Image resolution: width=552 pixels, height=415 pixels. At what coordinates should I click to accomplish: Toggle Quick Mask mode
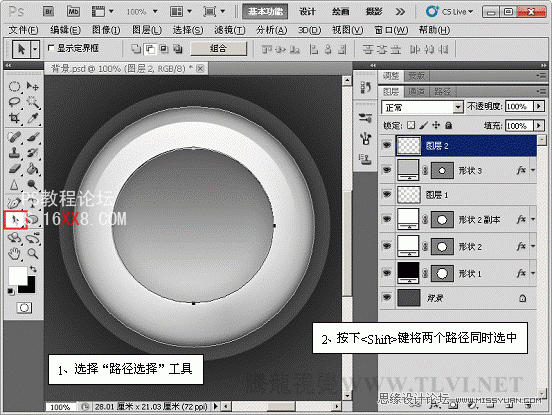(x=24, y=308)
